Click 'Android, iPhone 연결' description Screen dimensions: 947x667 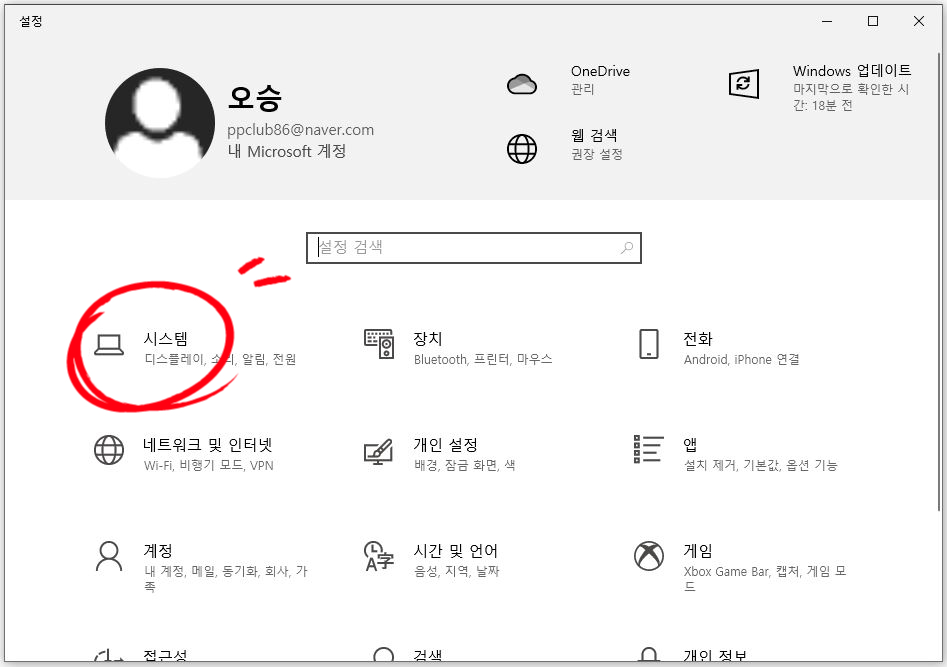coord(741,359)
